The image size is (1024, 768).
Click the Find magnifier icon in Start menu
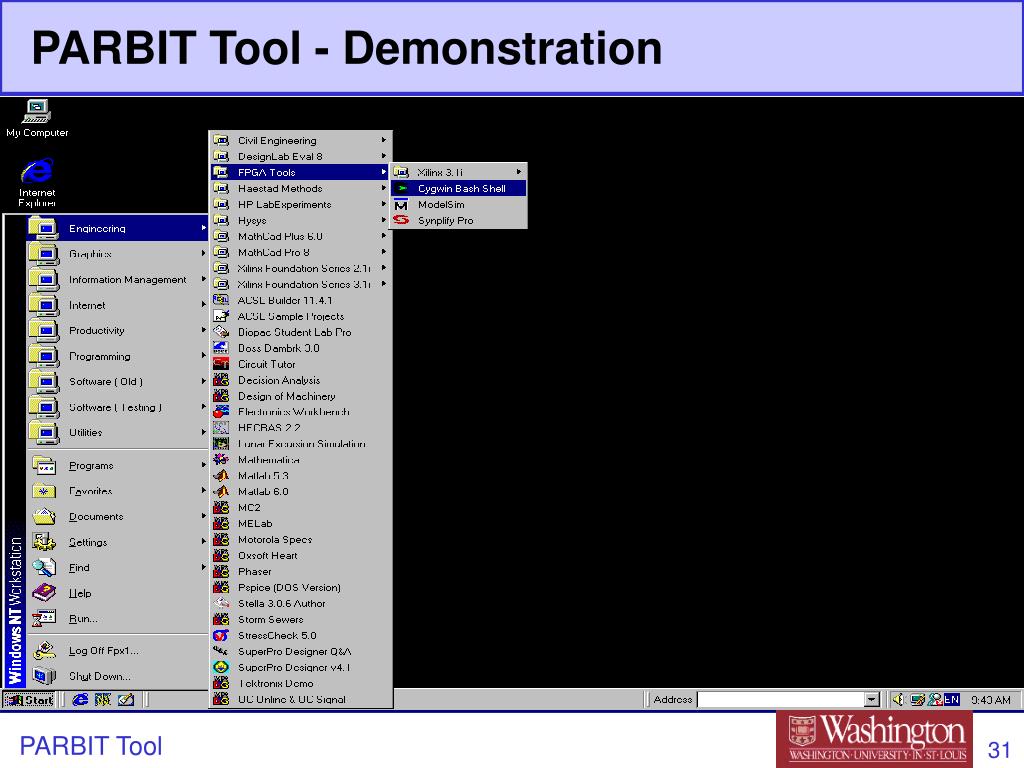[44, 568]
